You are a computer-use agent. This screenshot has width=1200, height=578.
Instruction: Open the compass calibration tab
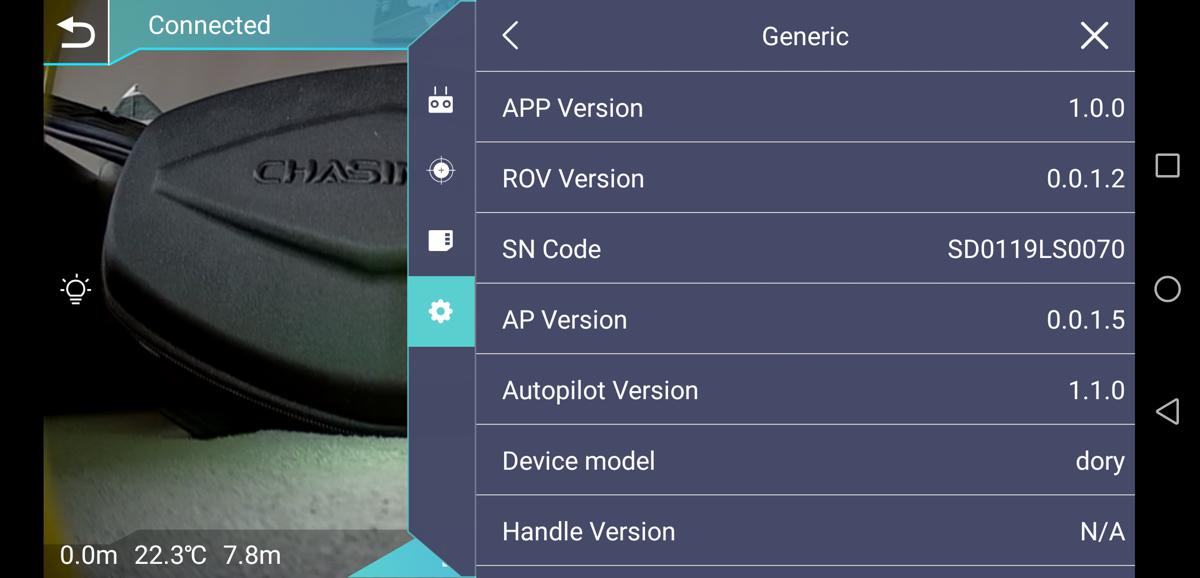click(x=441, y=170)
